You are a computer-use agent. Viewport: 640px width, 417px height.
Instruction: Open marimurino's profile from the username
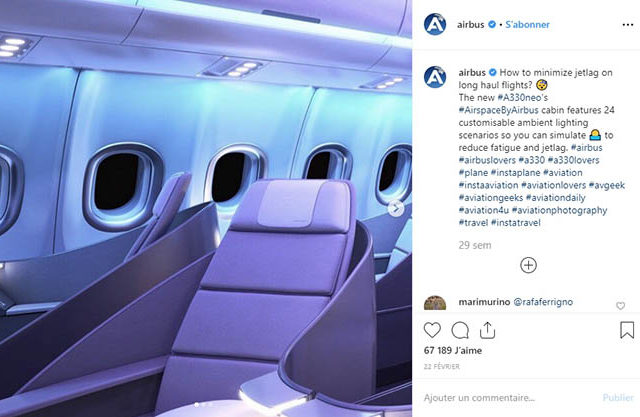click(484, 302)
